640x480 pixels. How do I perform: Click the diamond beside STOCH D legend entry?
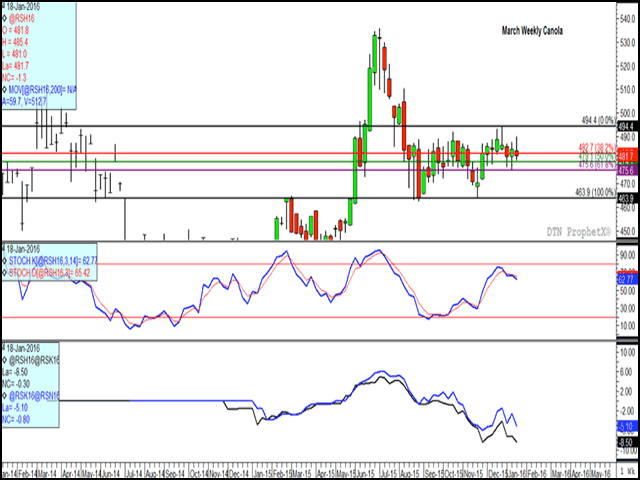click(x=4, y=273)
